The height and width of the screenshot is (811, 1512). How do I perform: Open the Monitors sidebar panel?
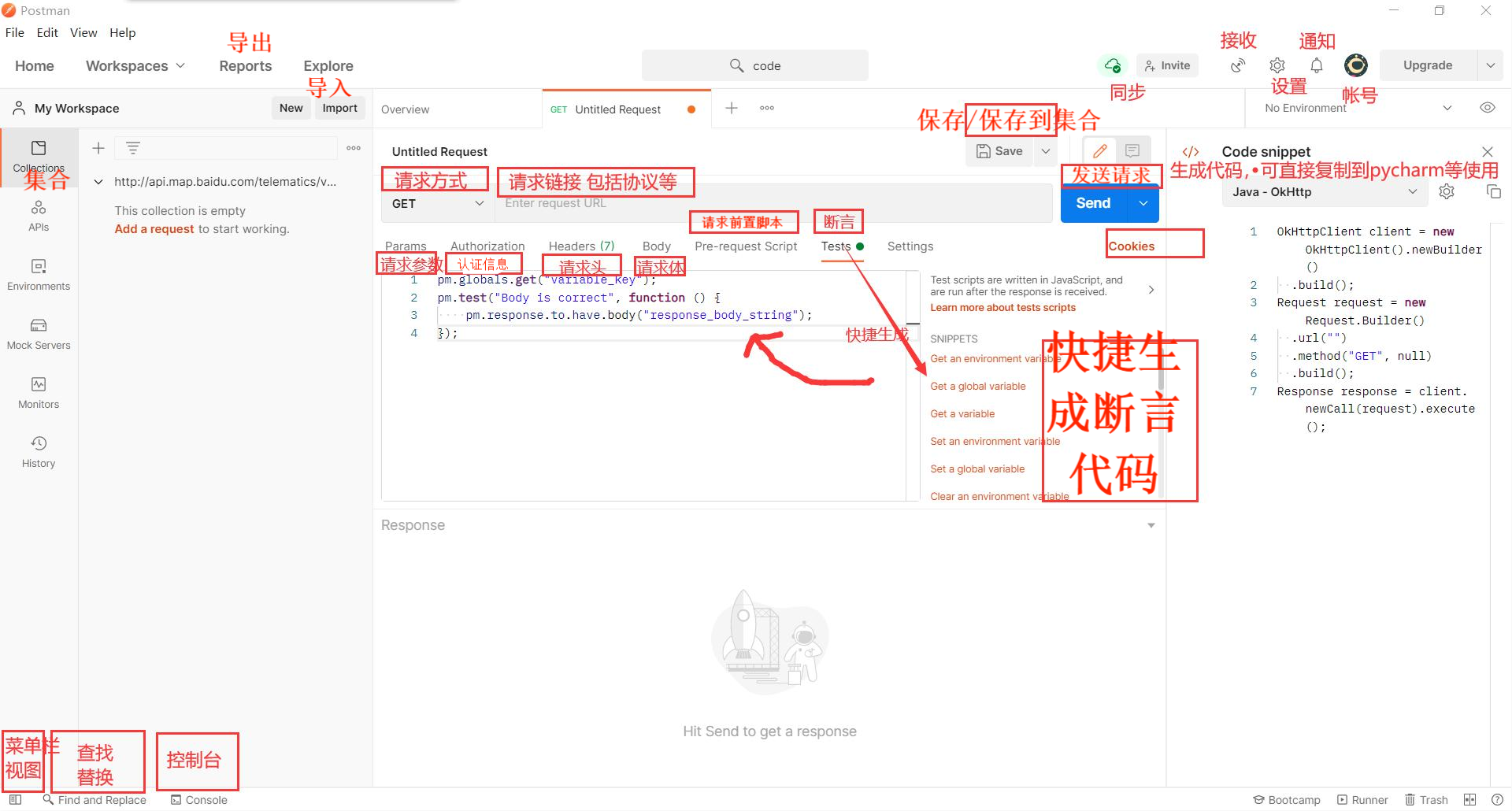point(39,394)
